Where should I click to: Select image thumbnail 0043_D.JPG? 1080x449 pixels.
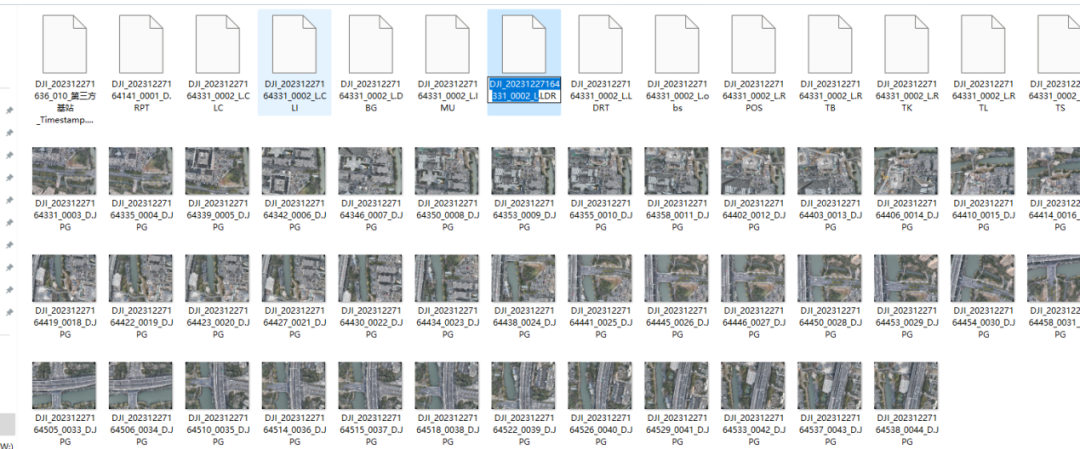point(829,386)
